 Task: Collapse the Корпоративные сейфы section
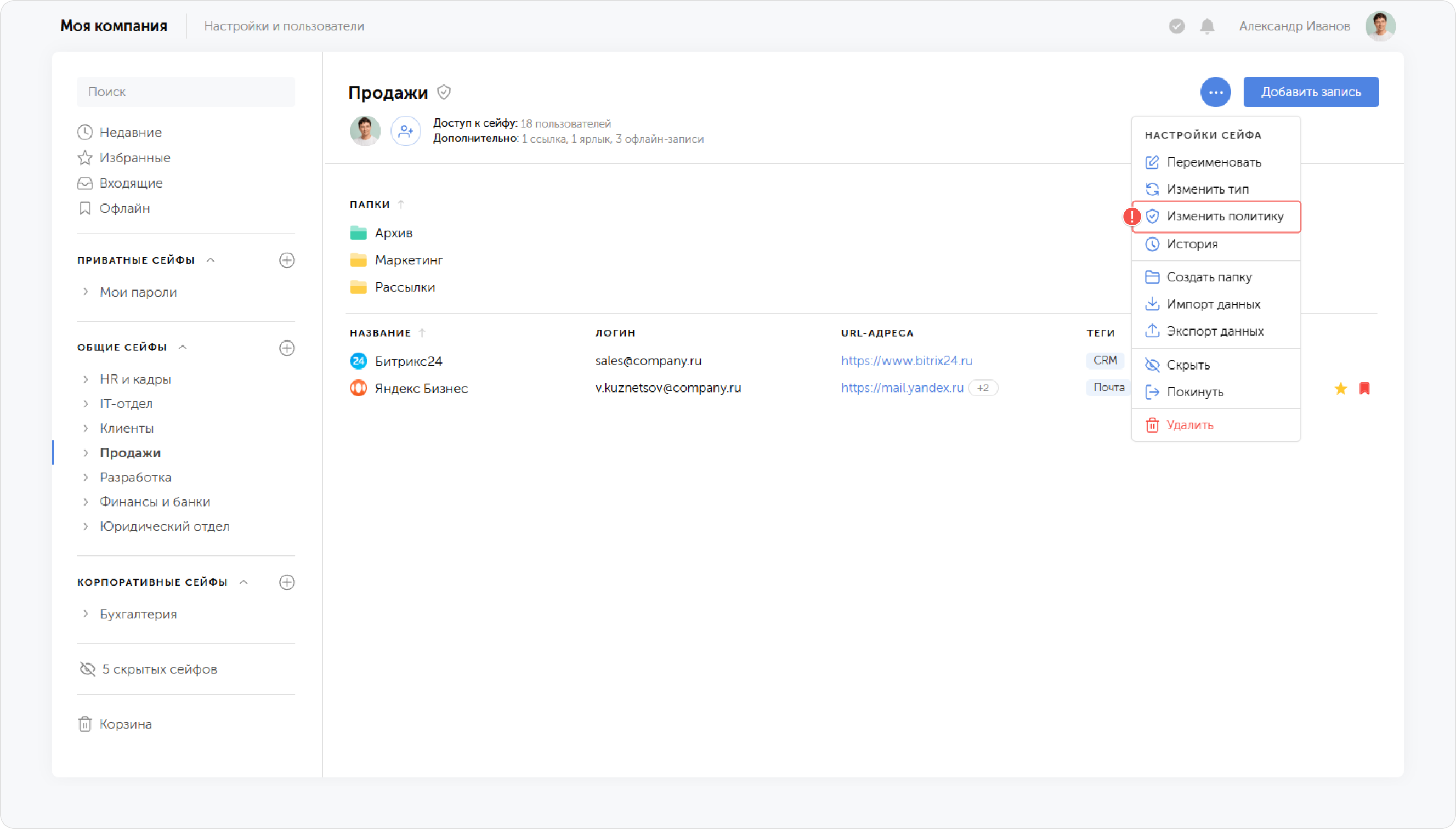(243, 582)
